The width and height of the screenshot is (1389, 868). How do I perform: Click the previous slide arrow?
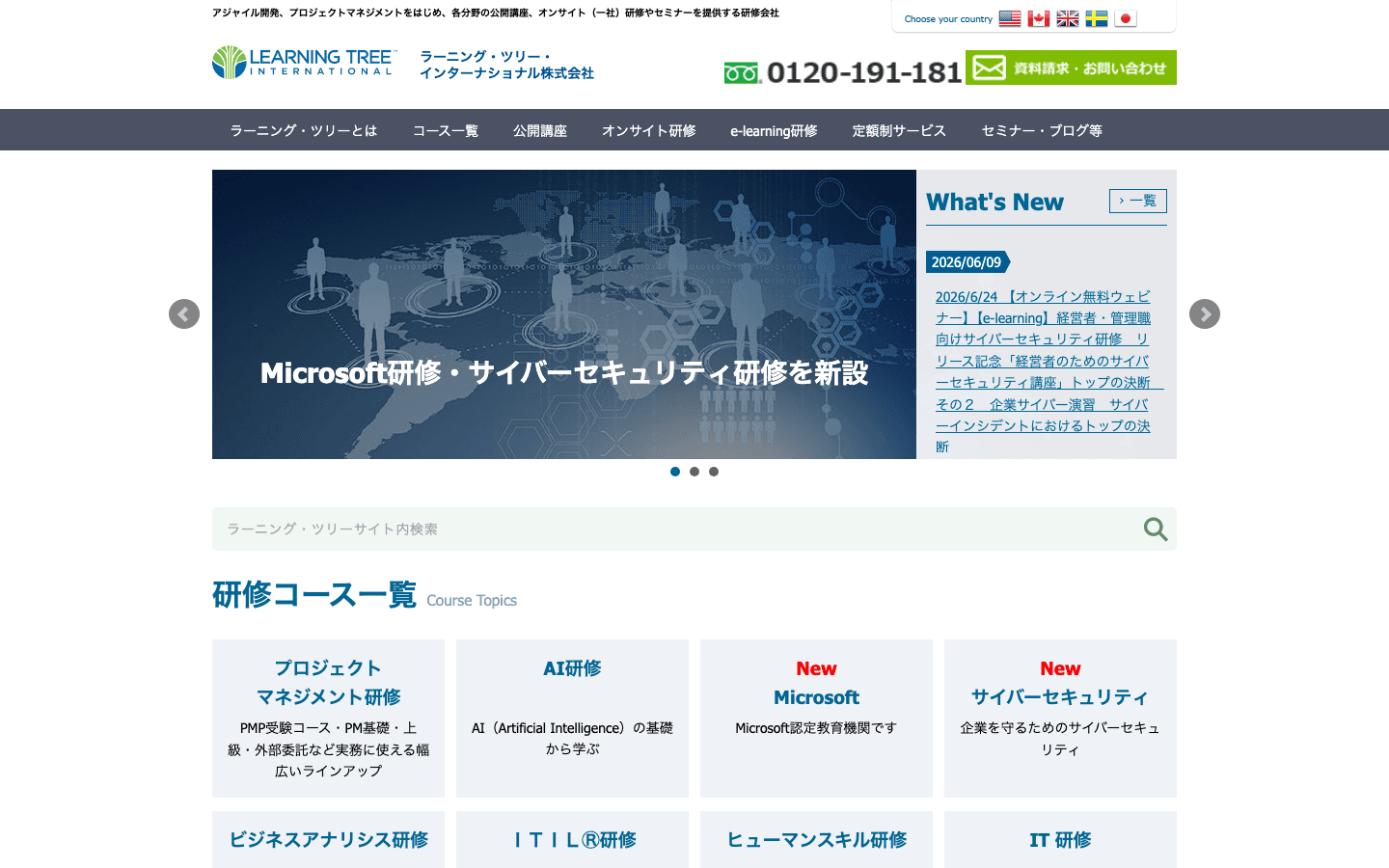click(x=184, y=314)
